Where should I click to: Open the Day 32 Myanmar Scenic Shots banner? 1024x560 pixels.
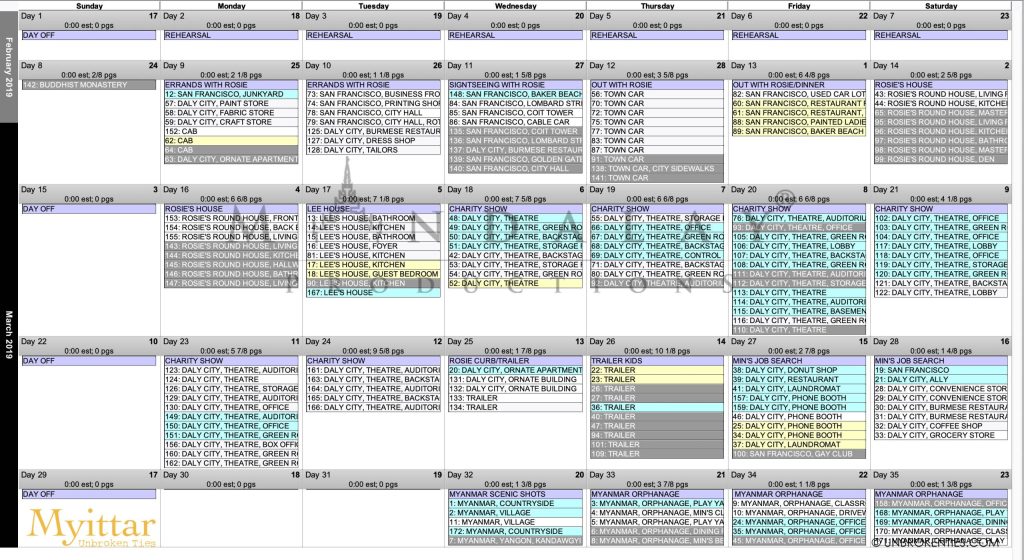tap(515, 494)
